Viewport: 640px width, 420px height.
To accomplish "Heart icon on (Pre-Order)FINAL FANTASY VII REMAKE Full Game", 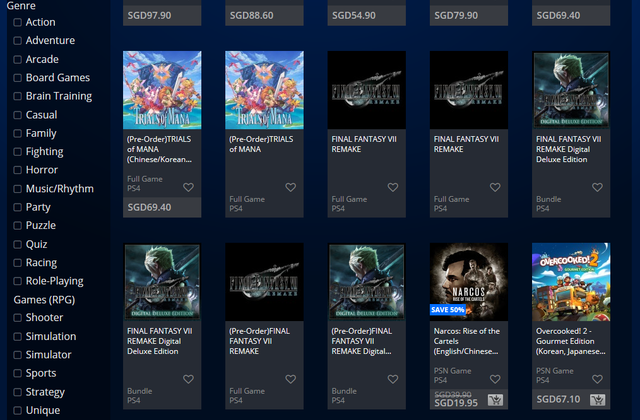I will tap(291, 379).
